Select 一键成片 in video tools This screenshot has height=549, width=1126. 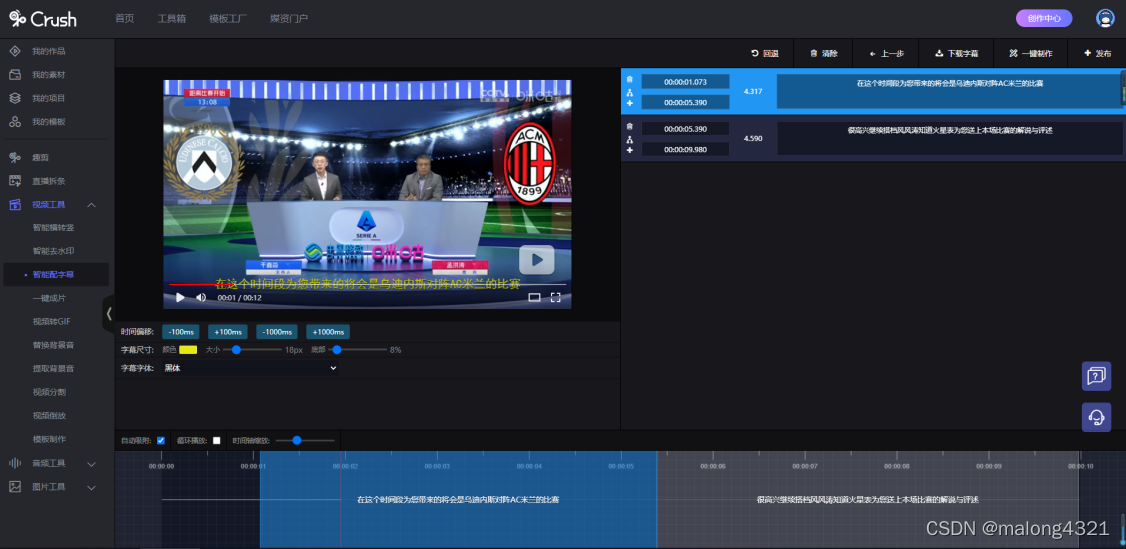49,298
